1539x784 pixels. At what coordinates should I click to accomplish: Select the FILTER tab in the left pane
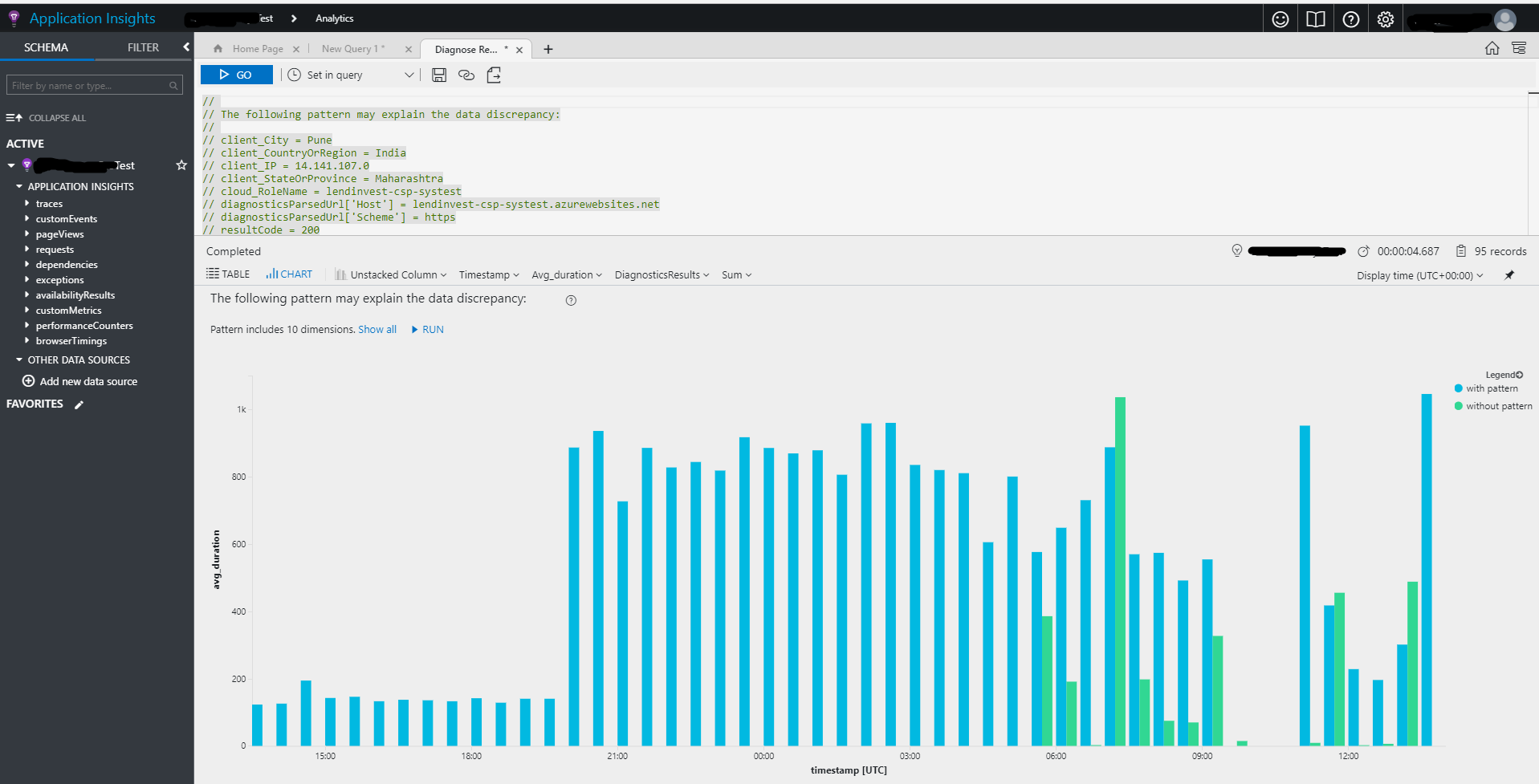[x=142, y=47]
